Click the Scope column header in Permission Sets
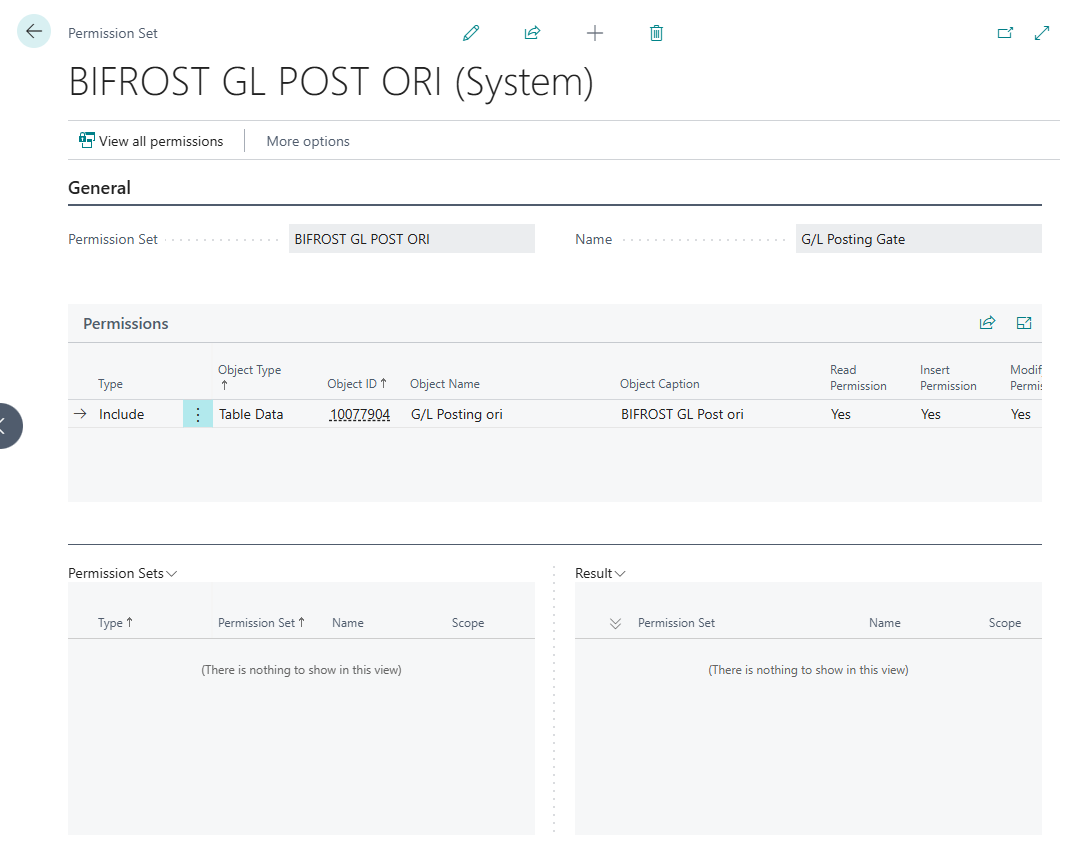This screenshot has height=852, width=1080. [468, 623]
